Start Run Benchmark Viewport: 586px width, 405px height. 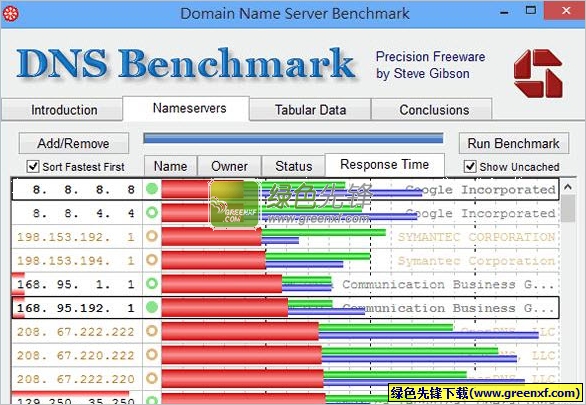click(514, 143)
